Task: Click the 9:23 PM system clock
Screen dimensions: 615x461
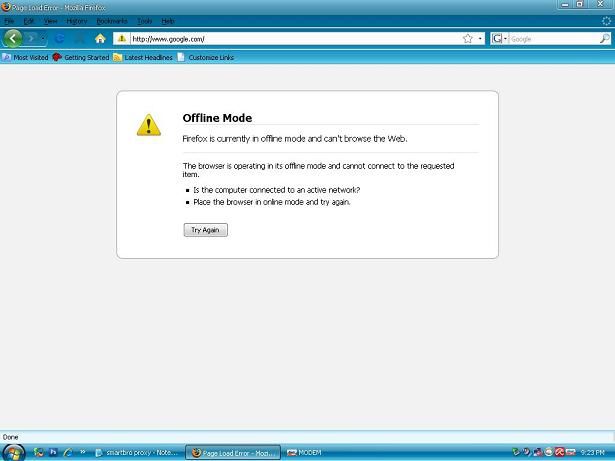Action: 593,453
